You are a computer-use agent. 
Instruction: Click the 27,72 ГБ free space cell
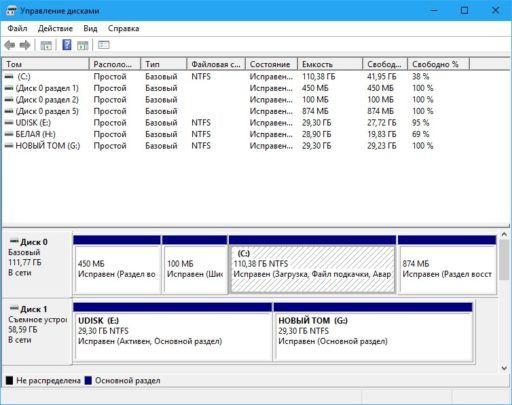pos(382,123)
